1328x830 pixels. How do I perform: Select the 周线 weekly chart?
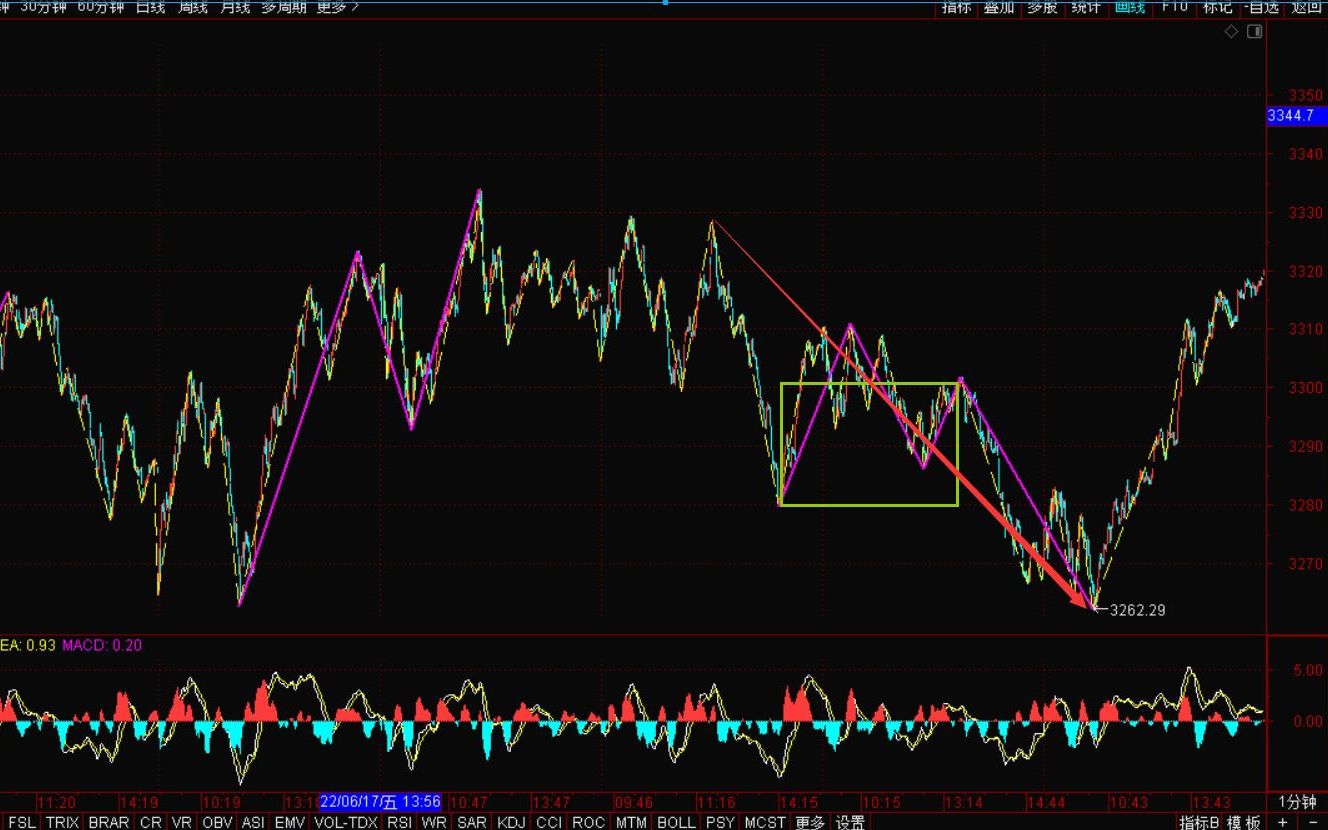[192, 6]
